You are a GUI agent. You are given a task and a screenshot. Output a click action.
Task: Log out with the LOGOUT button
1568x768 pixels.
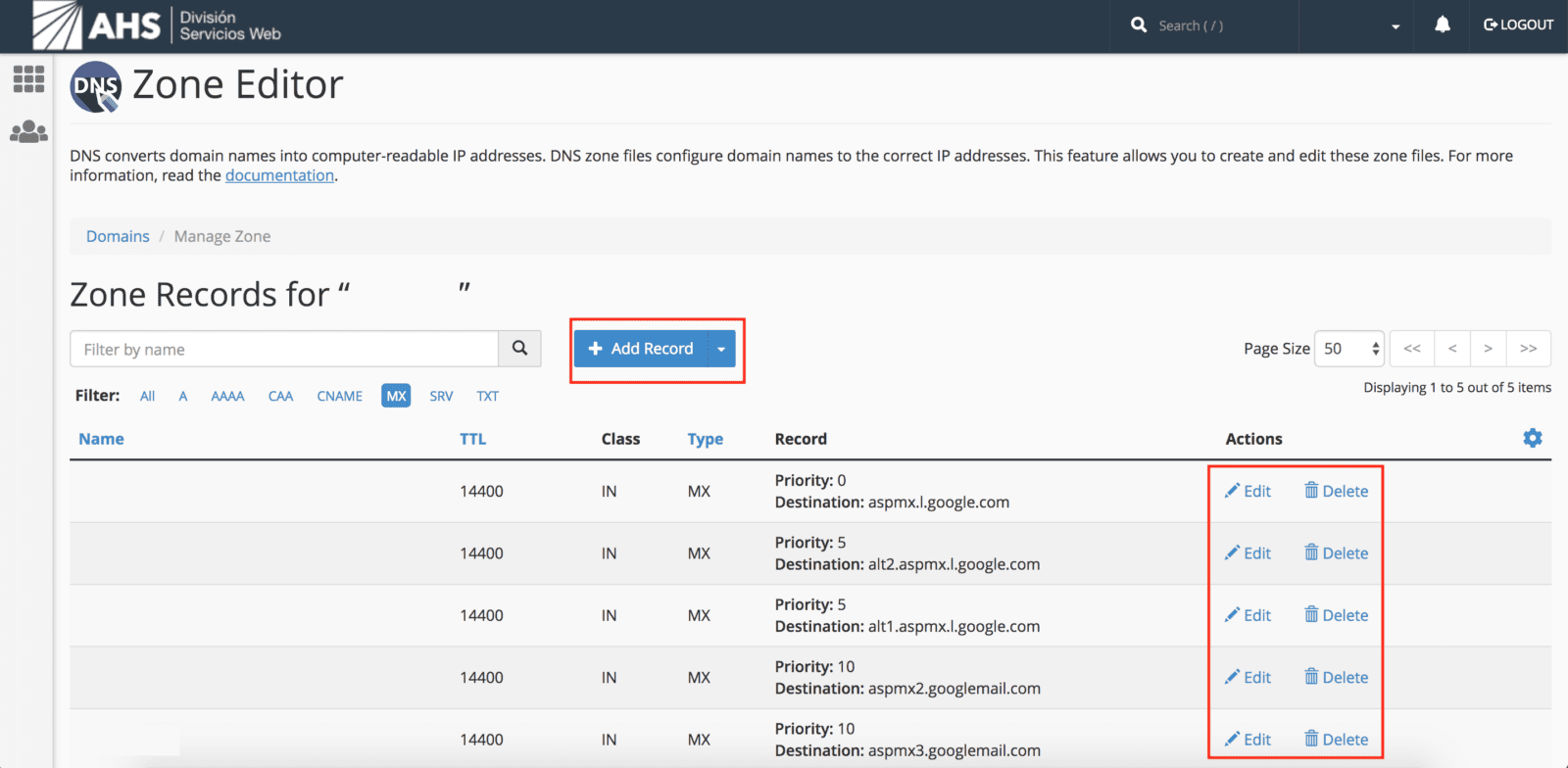point(1518,24)
